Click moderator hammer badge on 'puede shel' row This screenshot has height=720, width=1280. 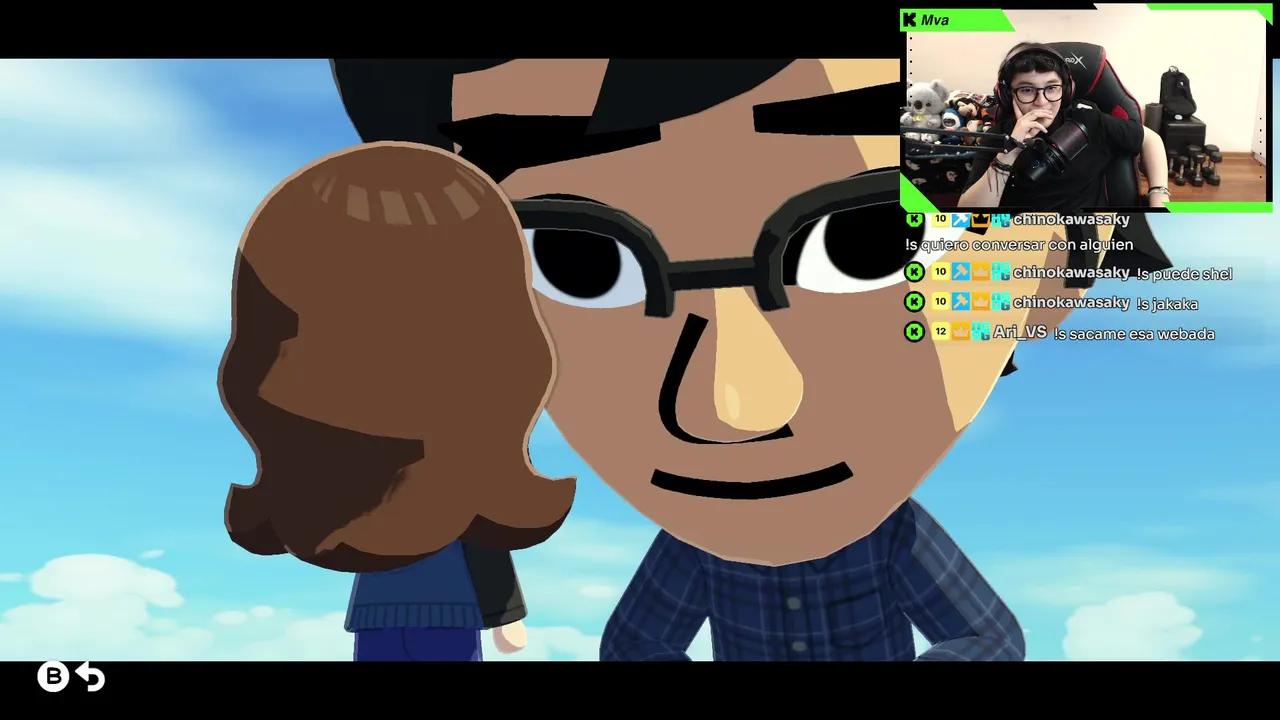click(960, 271)
